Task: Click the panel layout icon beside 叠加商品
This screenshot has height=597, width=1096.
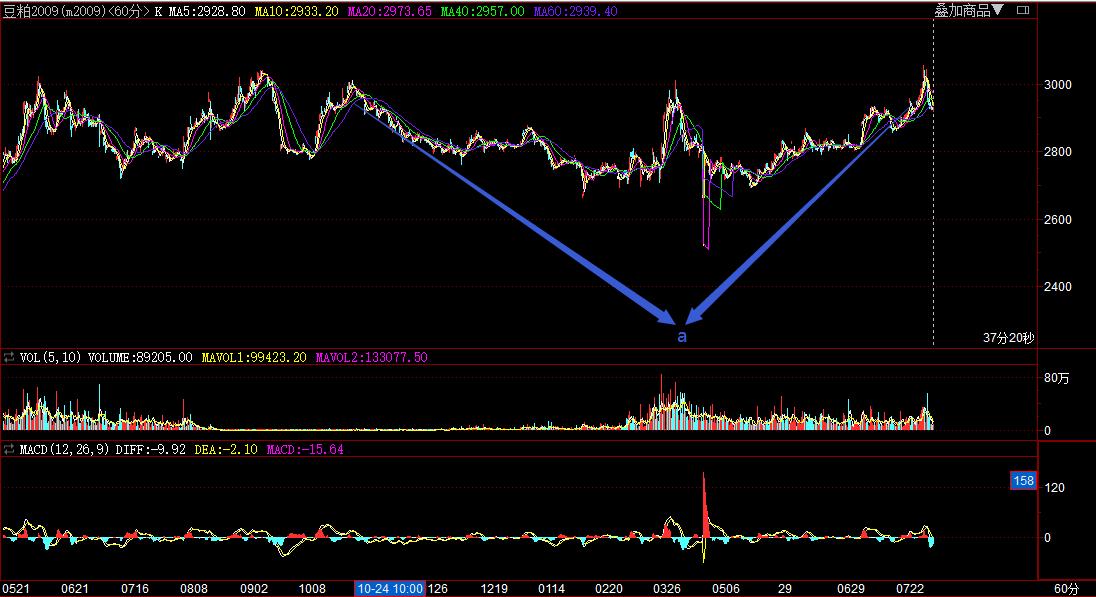Action: coord(1023,10)
